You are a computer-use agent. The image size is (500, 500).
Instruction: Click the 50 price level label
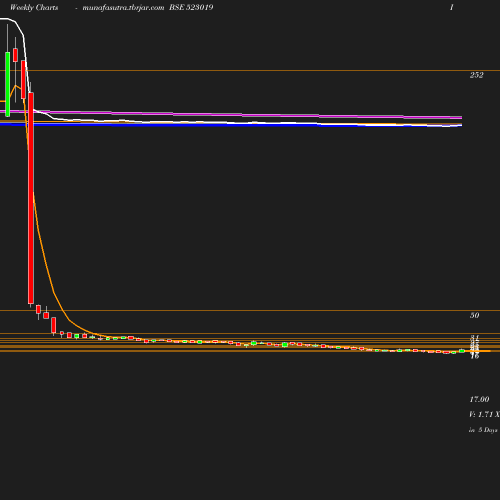474,315
